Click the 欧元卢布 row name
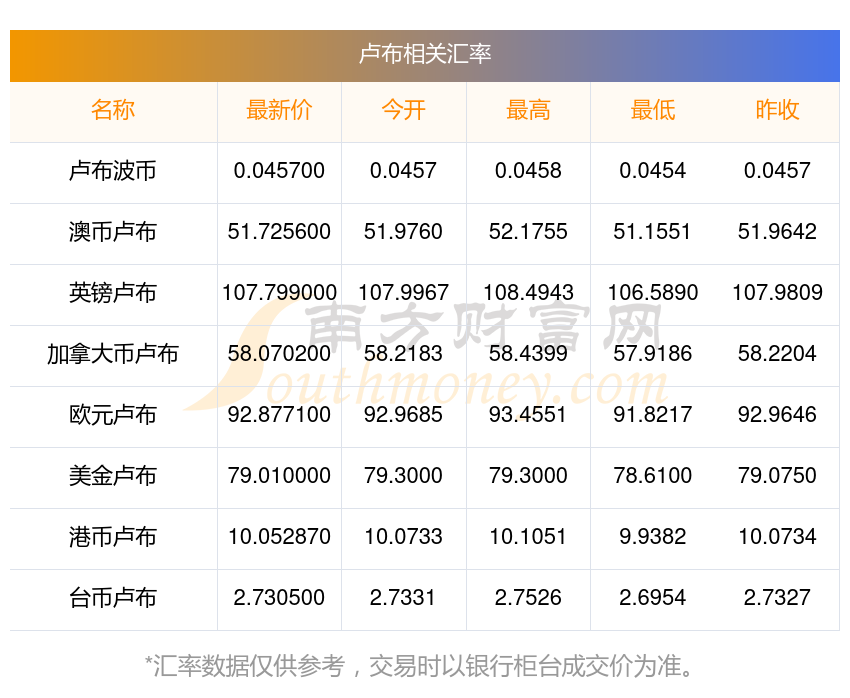The image size is (850, 698). point(113,415)
